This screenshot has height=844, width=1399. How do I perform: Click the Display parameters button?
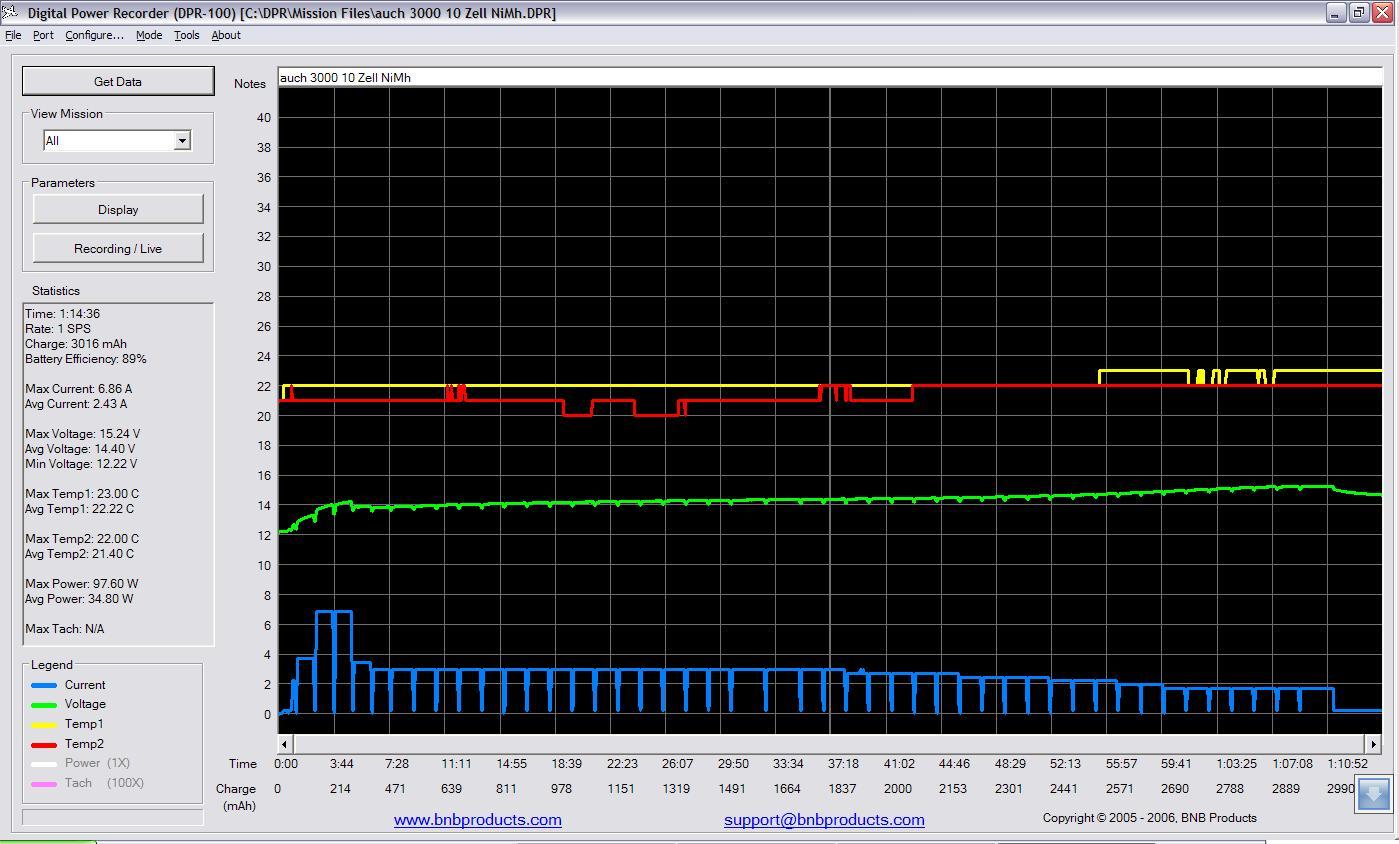pyautogui.click(x=118, y=210)
